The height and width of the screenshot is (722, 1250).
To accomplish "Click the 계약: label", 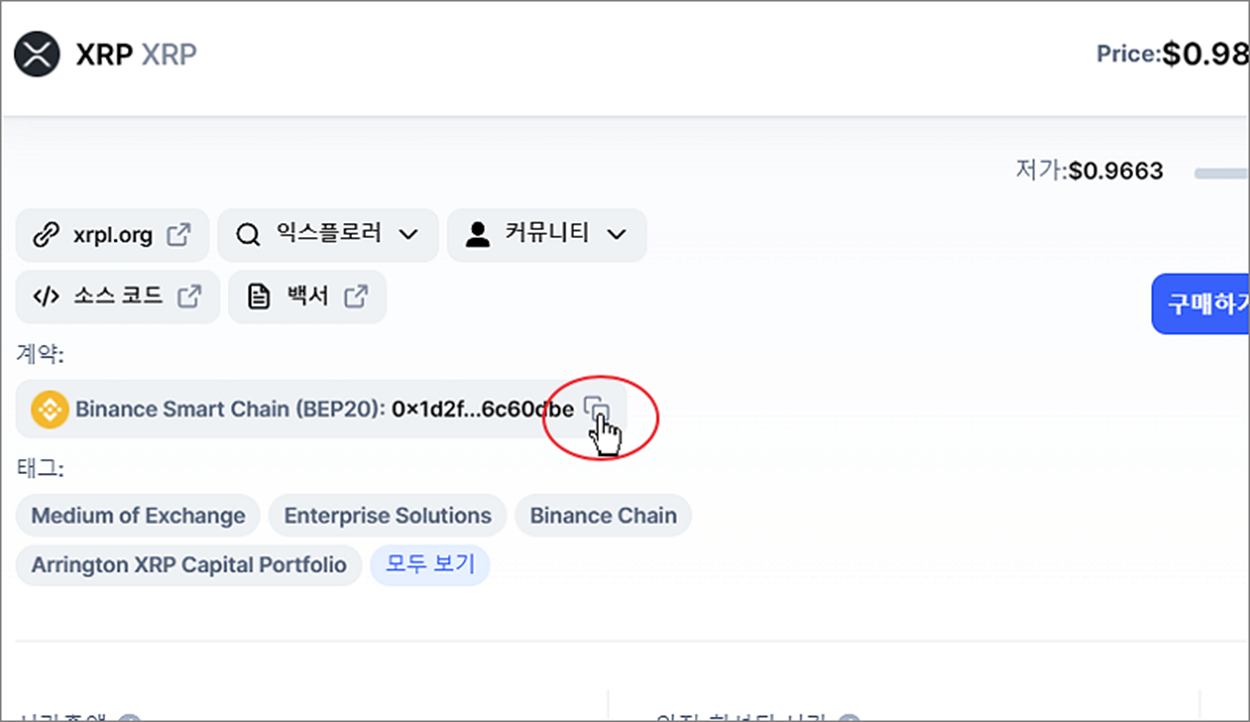I will 40,353.
